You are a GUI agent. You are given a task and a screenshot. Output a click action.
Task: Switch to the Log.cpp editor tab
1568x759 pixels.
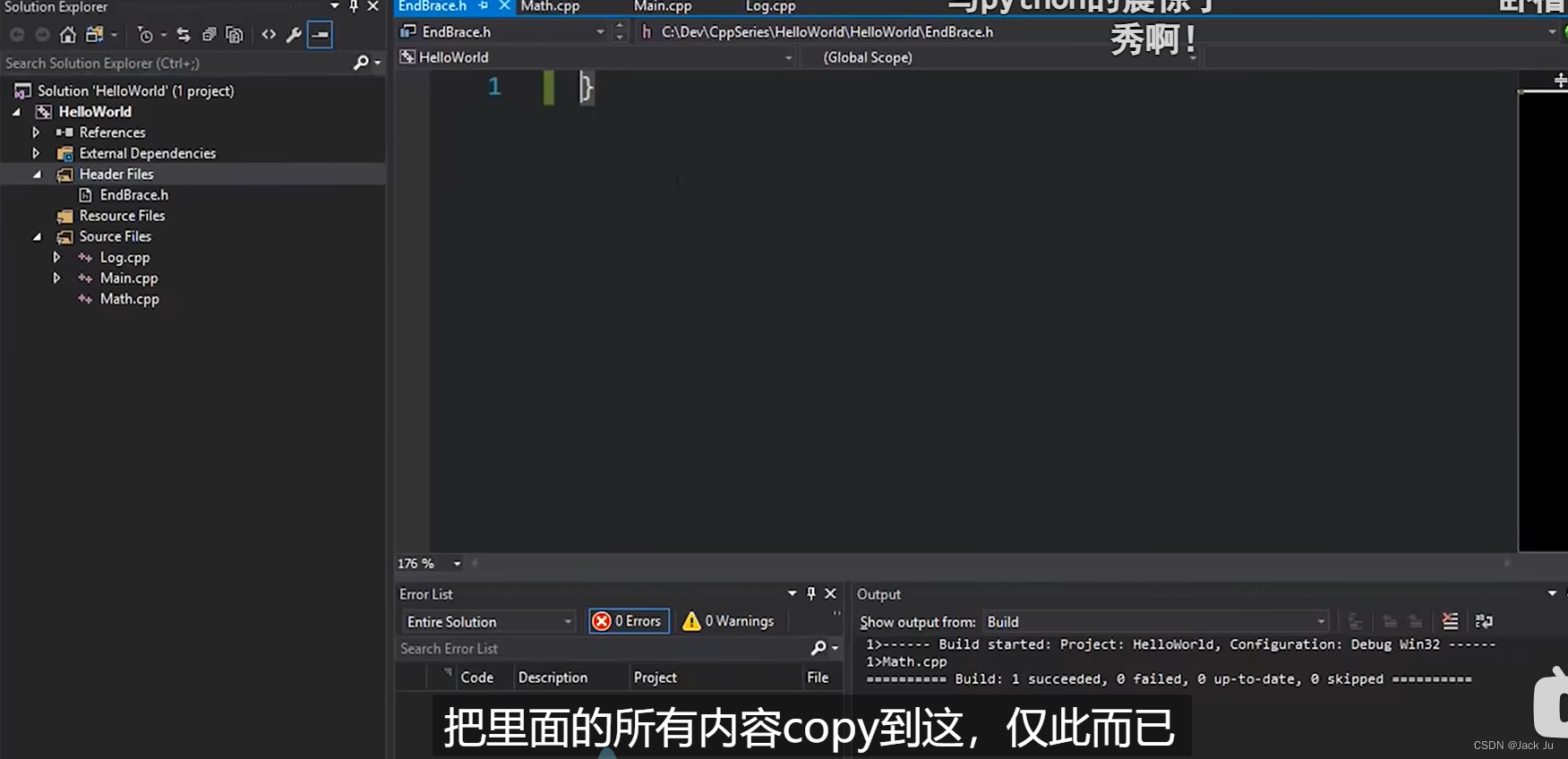click(770, 6)
